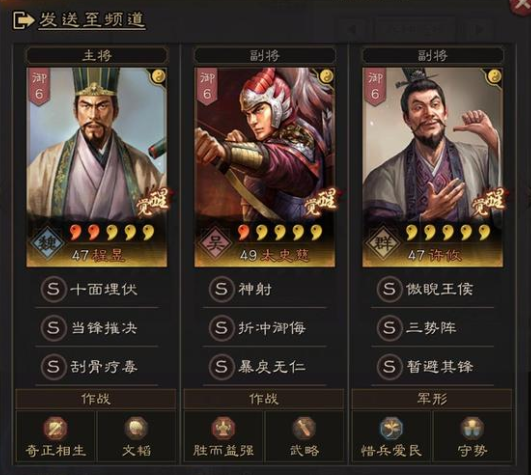Select the 军形 section header under 许攸
The height and width of the screenshot is (475, 531).
click(432, 399)
